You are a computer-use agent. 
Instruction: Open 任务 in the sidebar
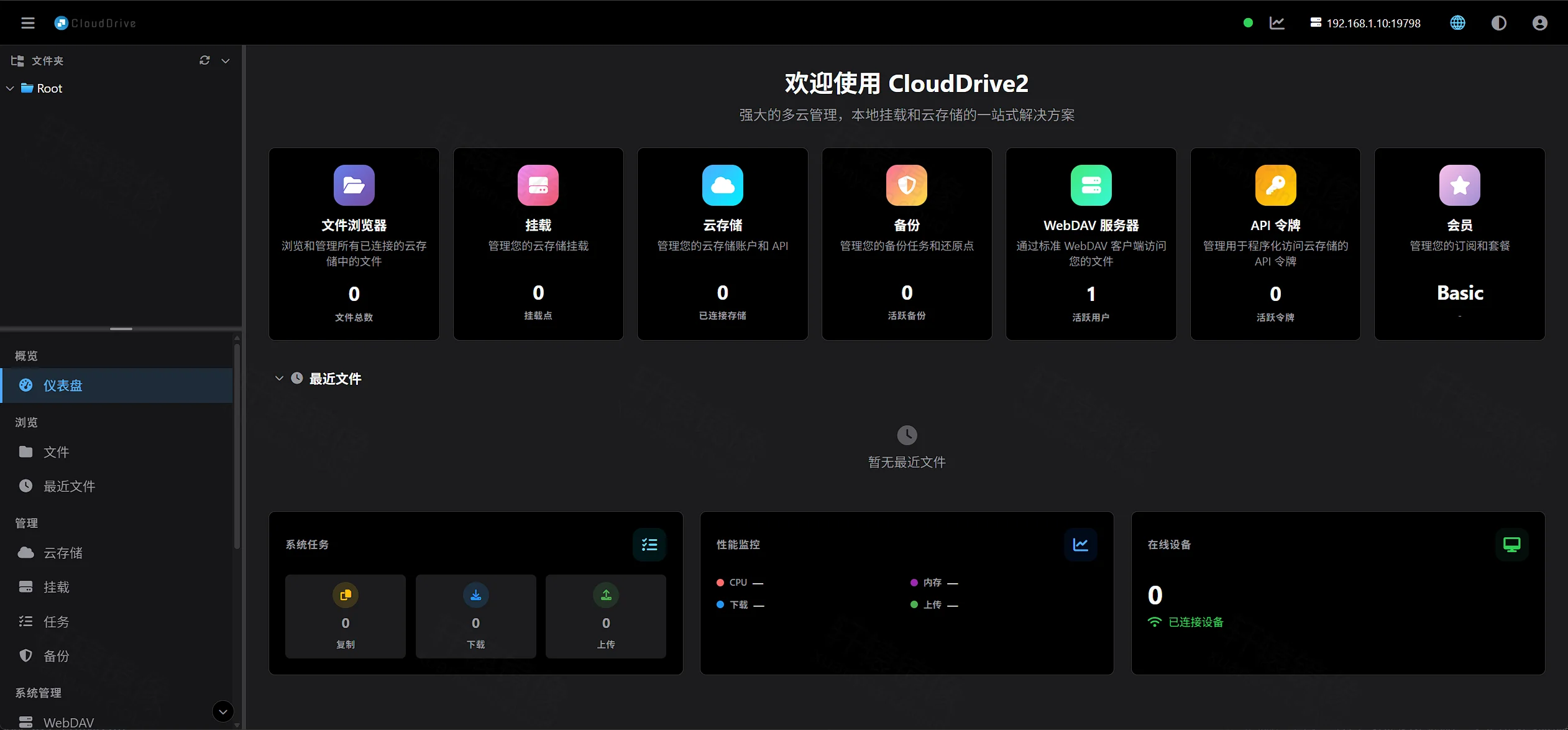pos(117,622)
